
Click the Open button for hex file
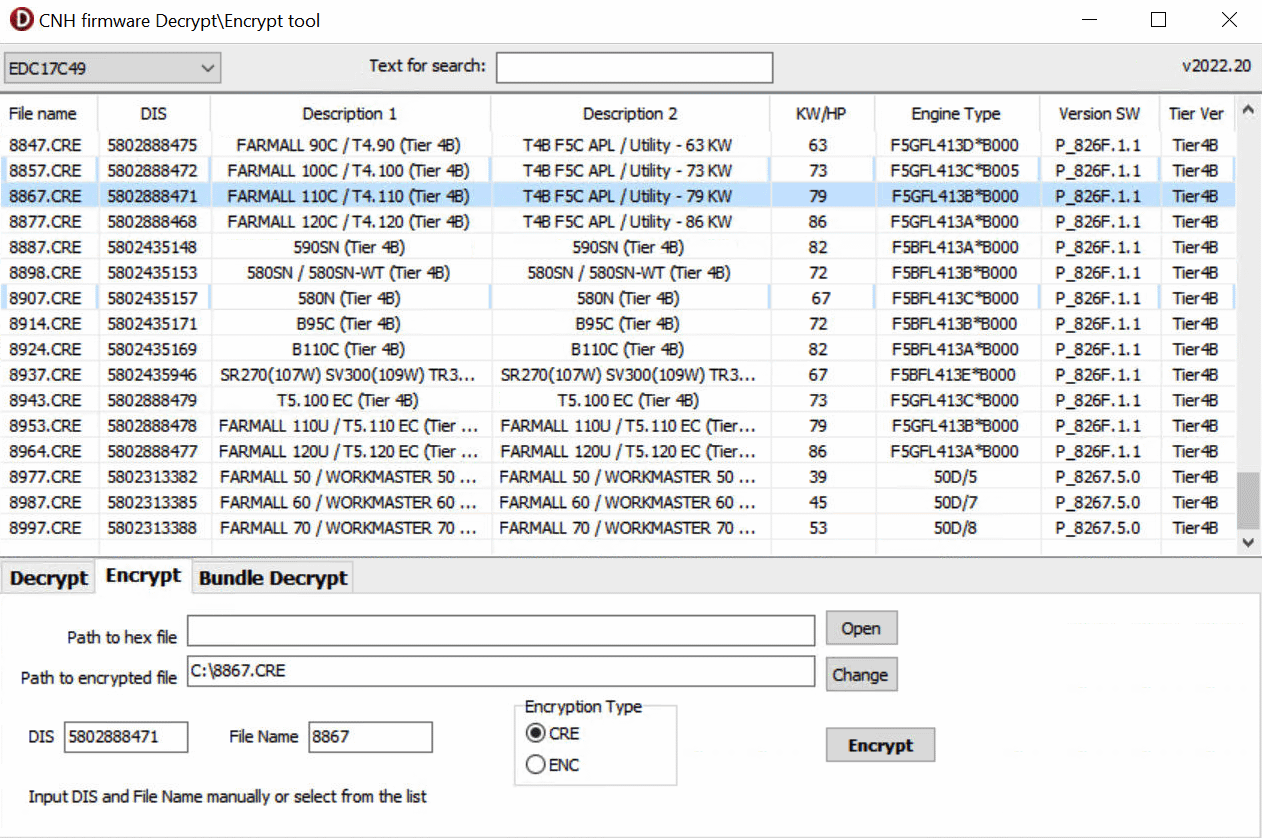pos(860,628)
